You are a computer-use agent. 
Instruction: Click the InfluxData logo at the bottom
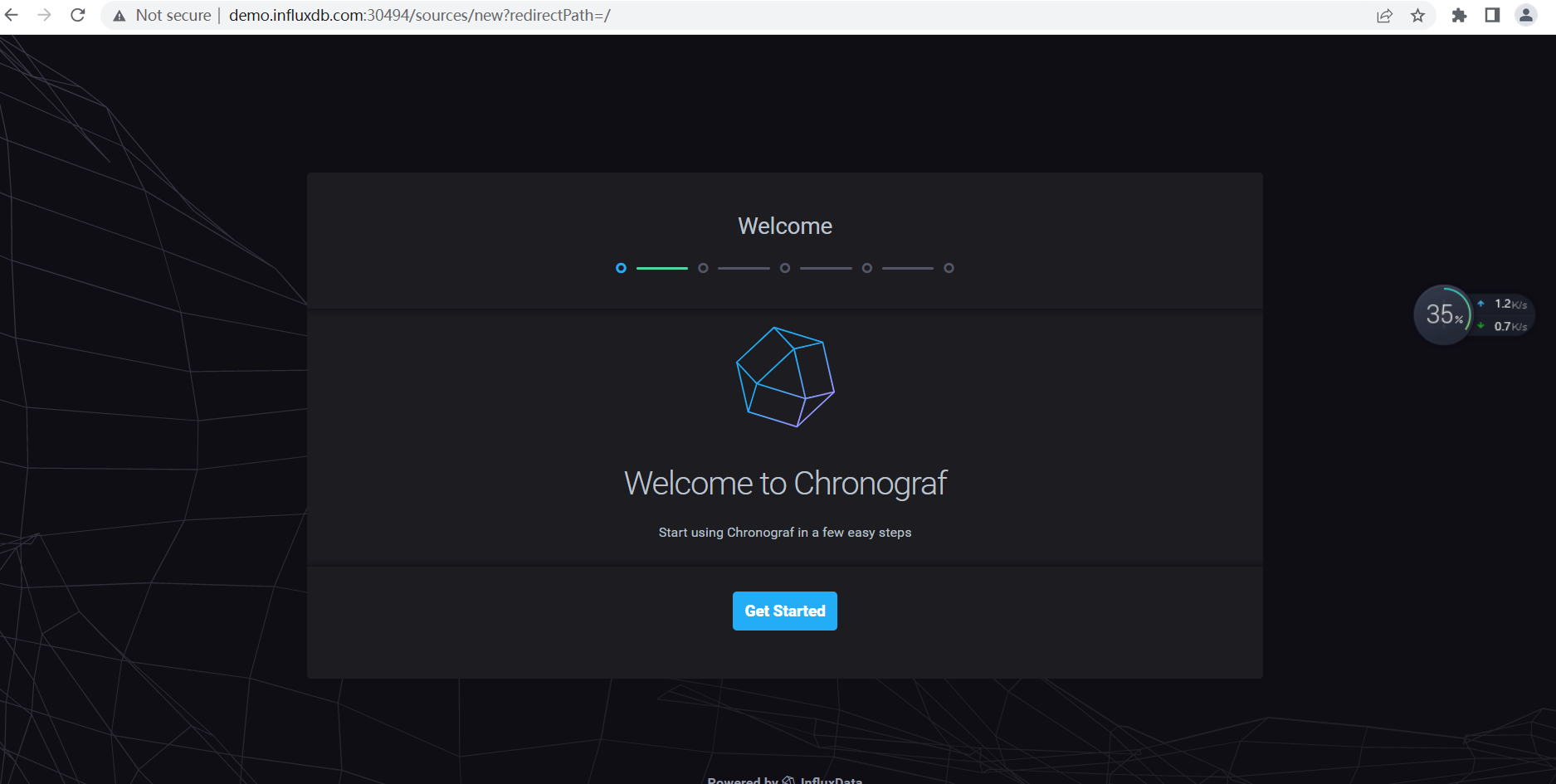788,780
